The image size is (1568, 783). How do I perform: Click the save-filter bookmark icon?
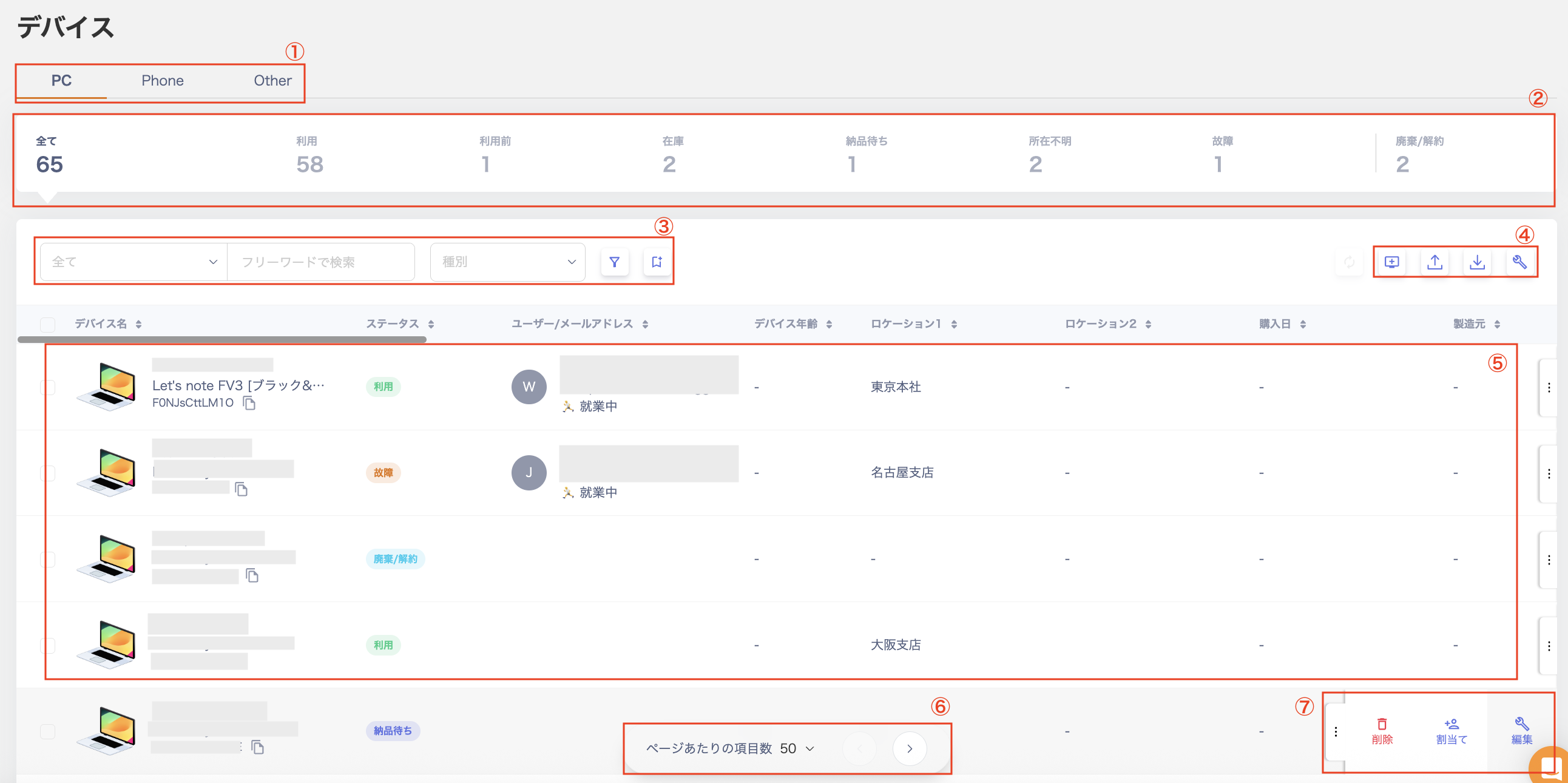click(657, 262)
